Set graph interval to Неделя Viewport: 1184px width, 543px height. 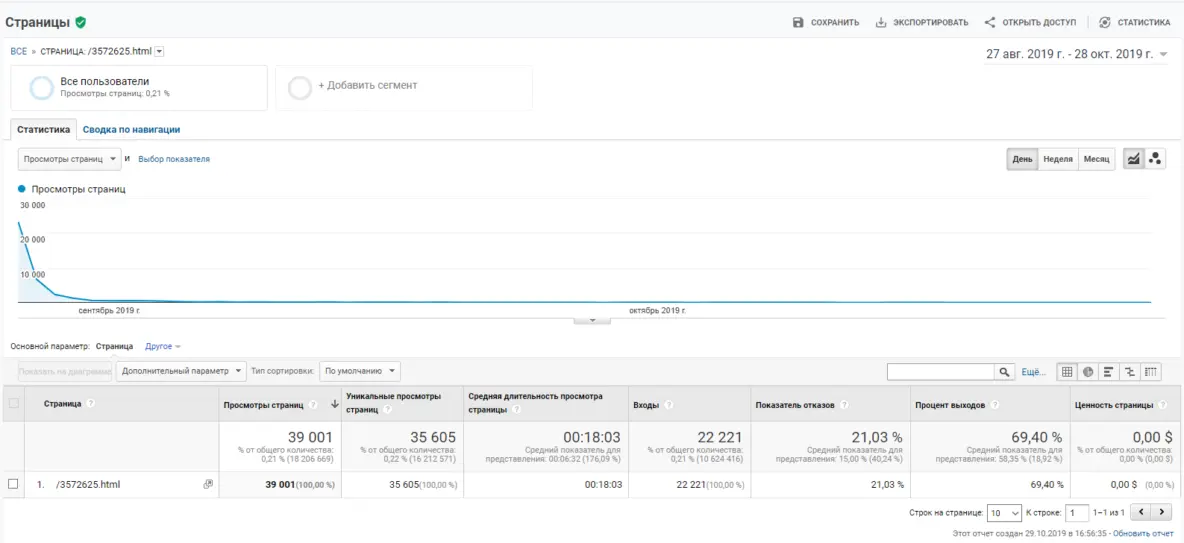[1057, 159]
